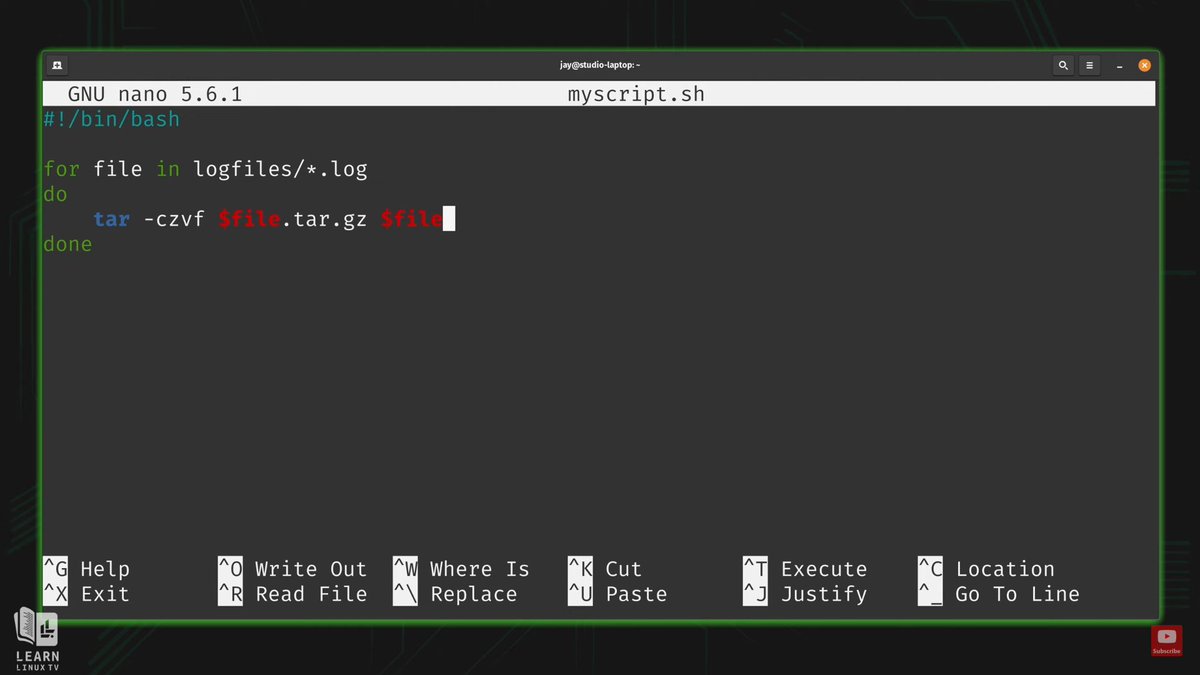This screenshot has width=1200, height=675.
Task: Click the myscript.sh filename in nano header
Action: (x=636, y=94)
